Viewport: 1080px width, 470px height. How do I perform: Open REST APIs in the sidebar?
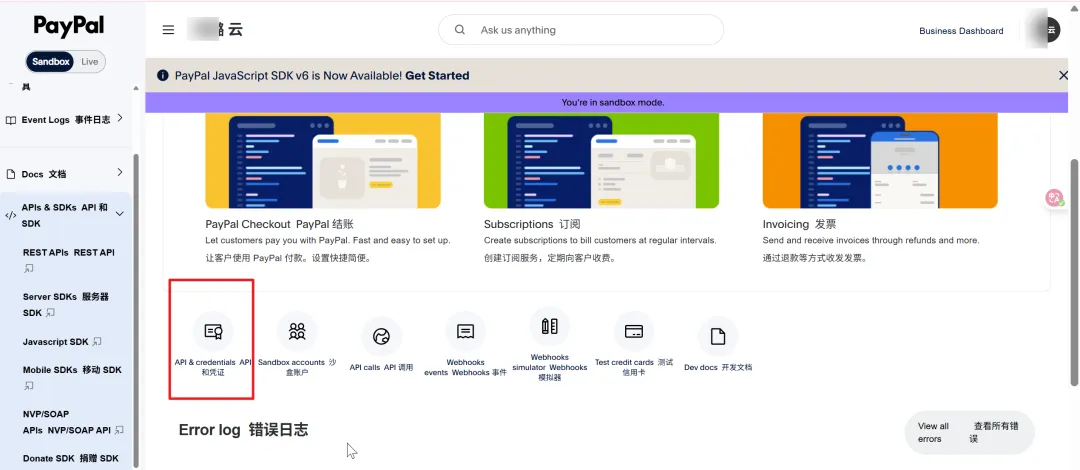pyautogui.click(x=68, y=253)
